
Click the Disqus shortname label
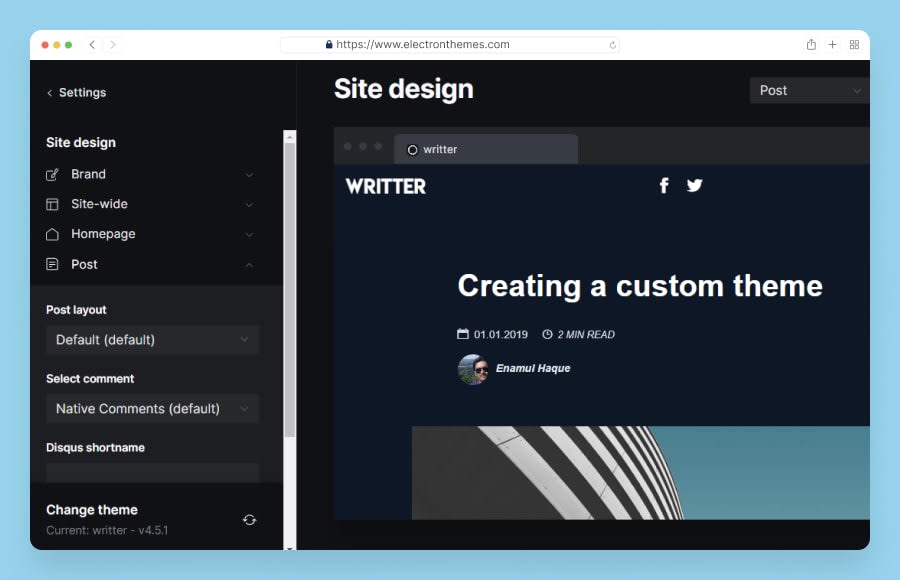click(95, 447)
